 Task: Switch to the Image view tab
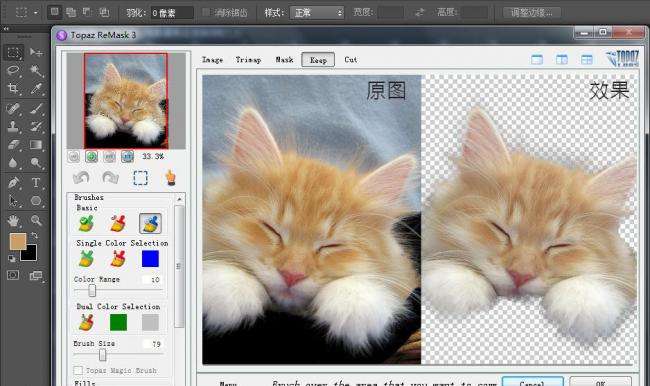212,60
